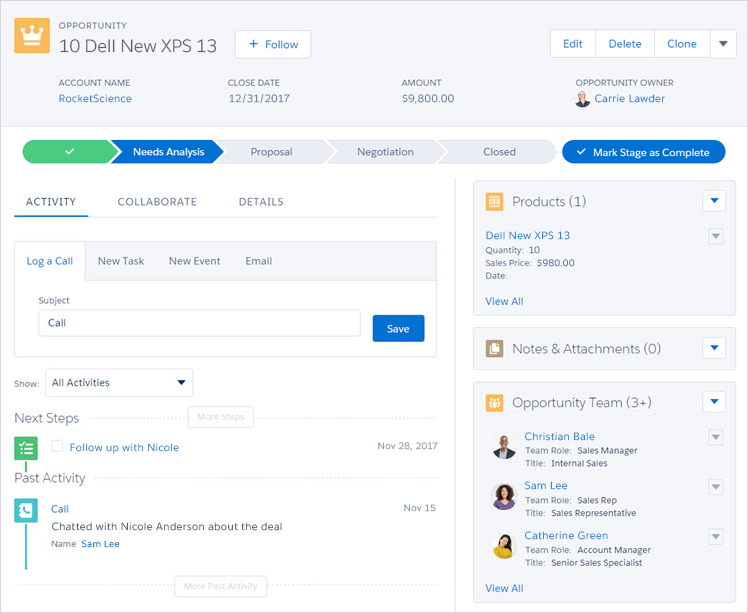Open the Dell New XPS 13 product link
Image resolution: width=748 pixels, height=613 pixels.
click(x=527, y=235)
